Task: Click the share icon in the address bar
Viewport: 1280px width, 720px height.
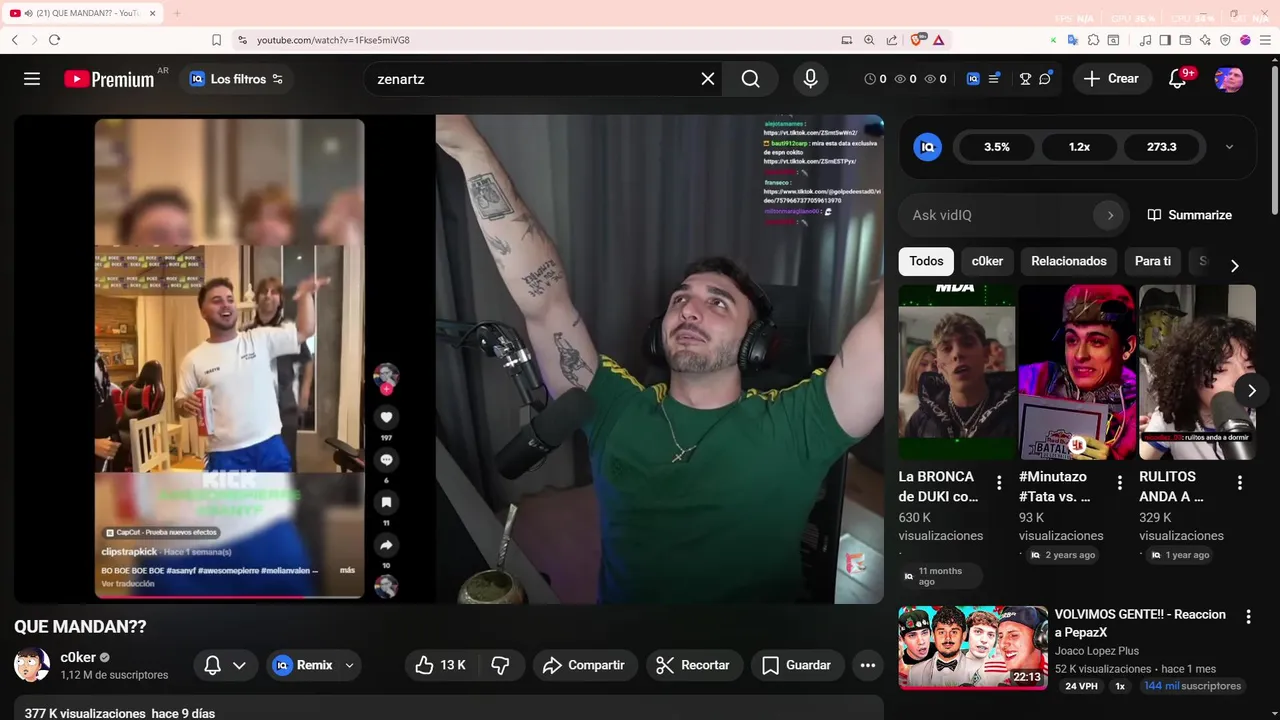Action: (x=891, y=40)
